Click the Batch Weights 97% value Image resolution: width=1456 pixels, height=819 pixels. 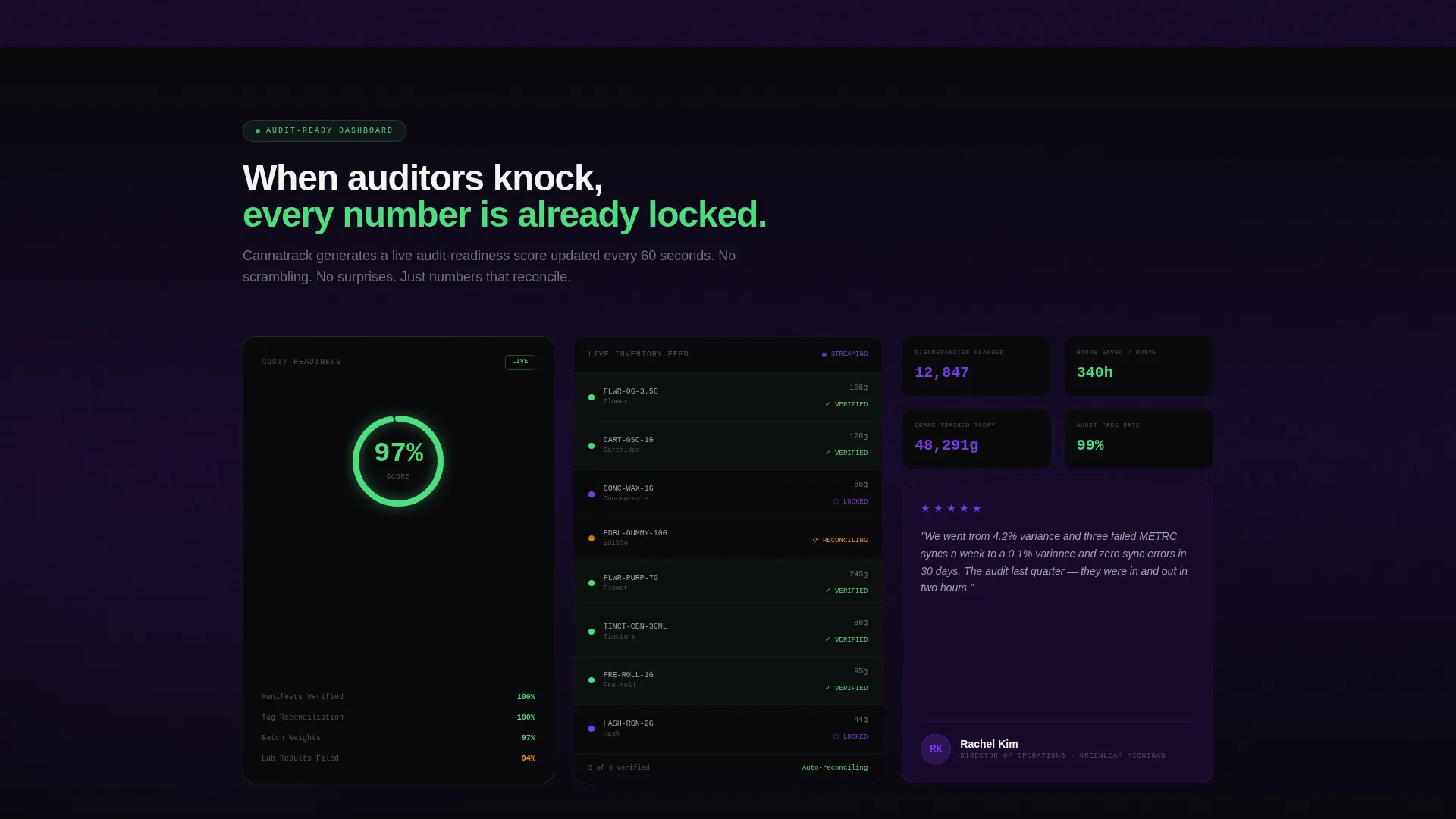click(529, 739)
